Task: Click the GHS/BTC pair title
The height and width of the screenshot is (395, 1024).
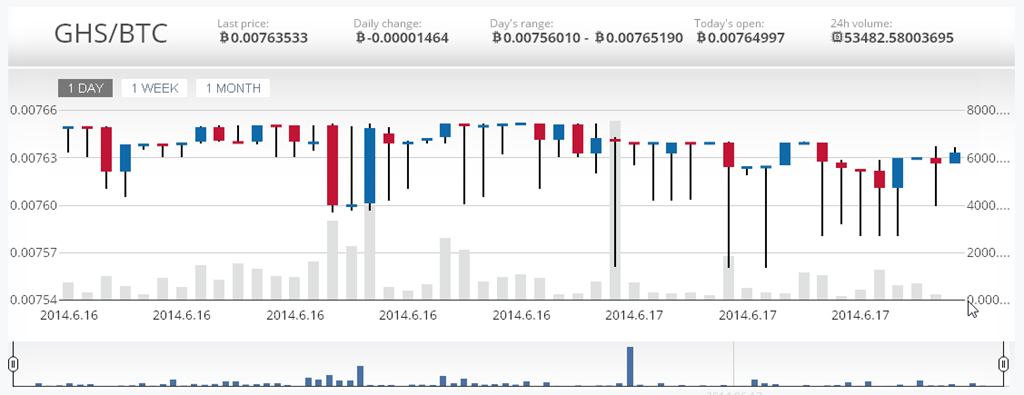Action: pos(111,34)
